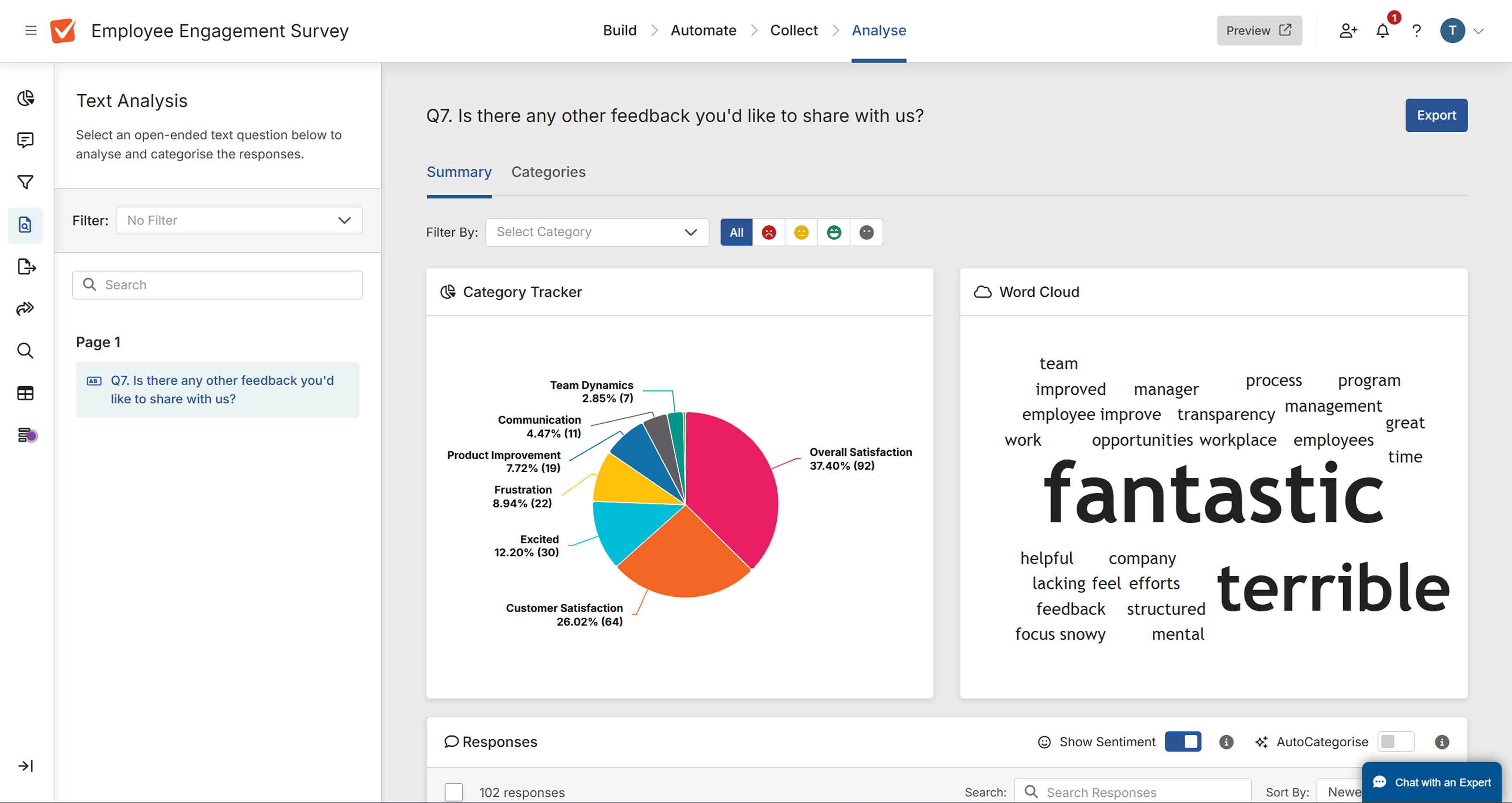Click the Preview button

pyautogui.click(x=1258, y=31)
